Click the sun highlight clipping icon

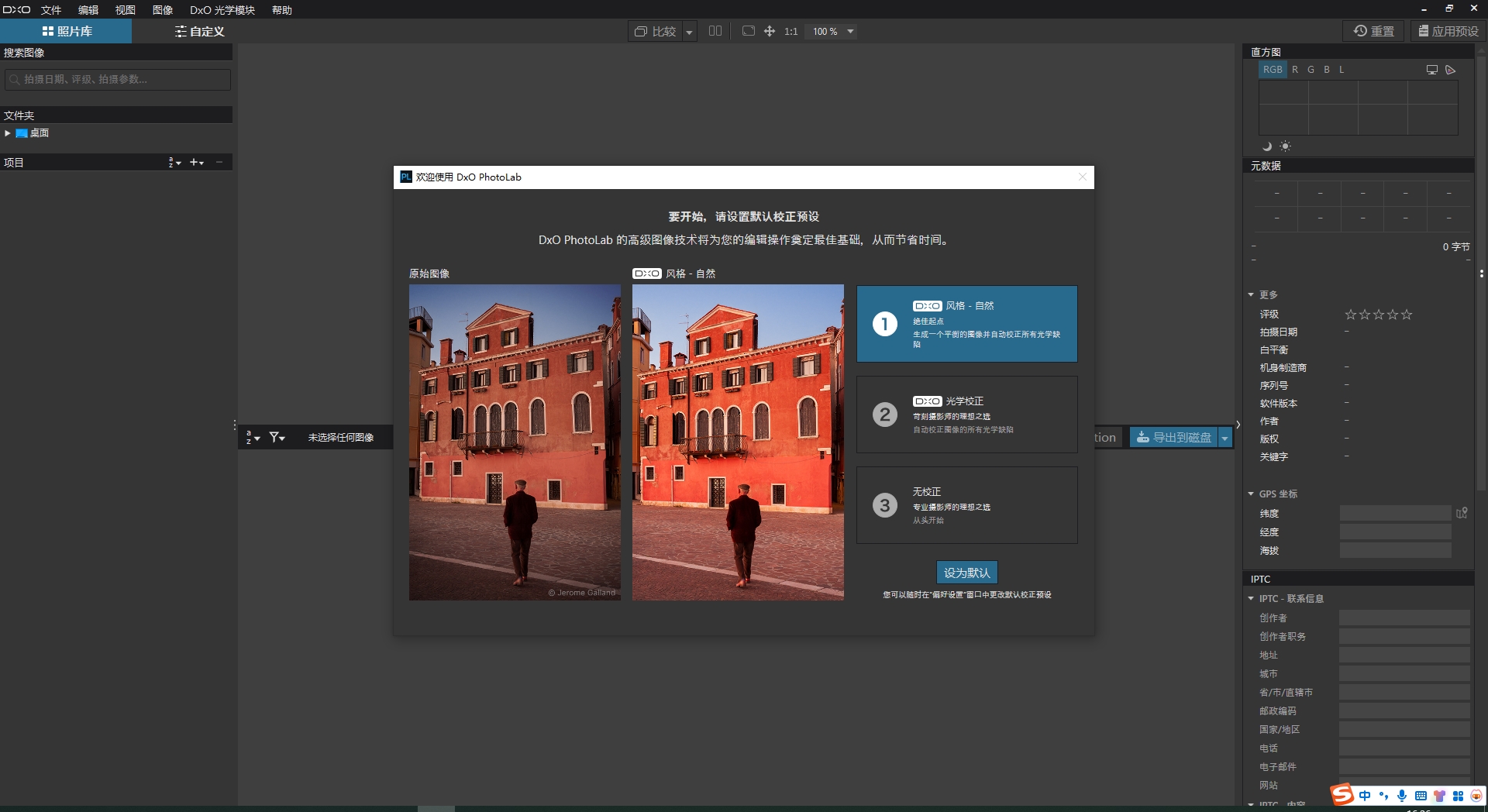[1285, 146]
